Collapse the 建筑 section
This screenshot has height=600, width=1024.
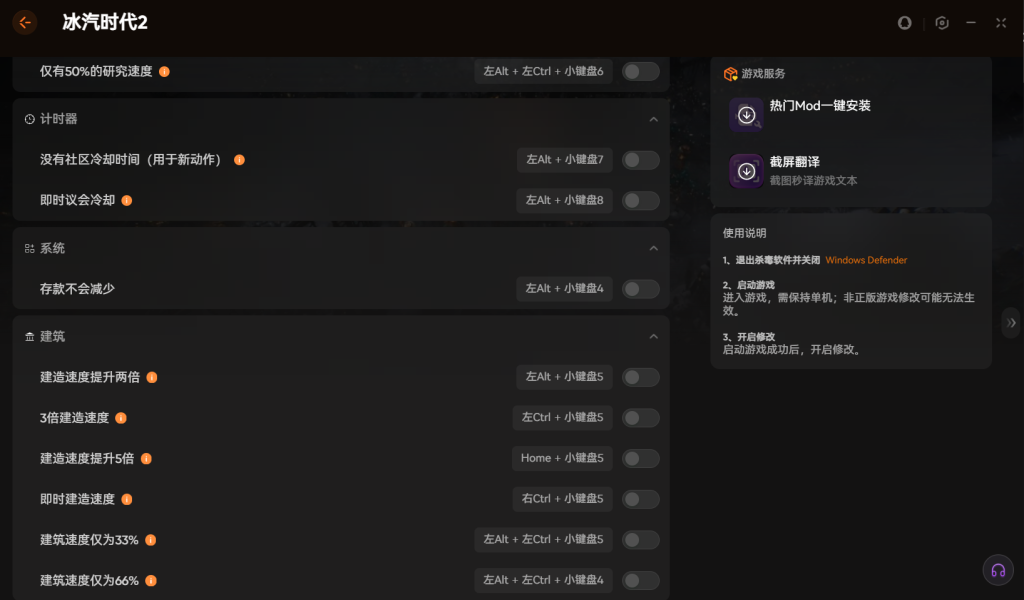[x=653, y=337]
